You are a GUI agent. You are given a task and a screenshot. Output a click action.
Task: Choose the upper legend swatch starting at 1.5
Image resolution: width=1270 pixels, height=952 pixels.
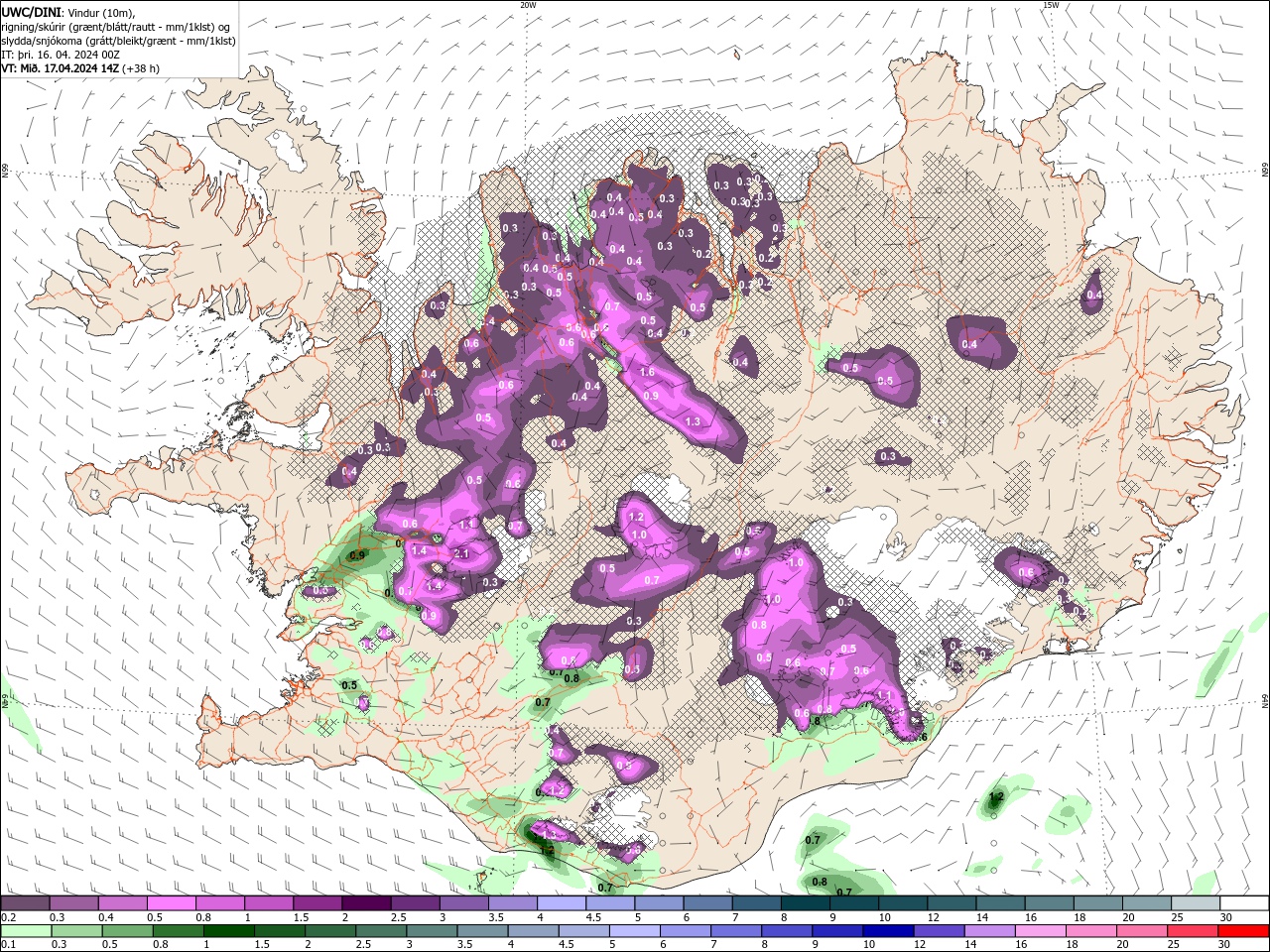[317, 902]
